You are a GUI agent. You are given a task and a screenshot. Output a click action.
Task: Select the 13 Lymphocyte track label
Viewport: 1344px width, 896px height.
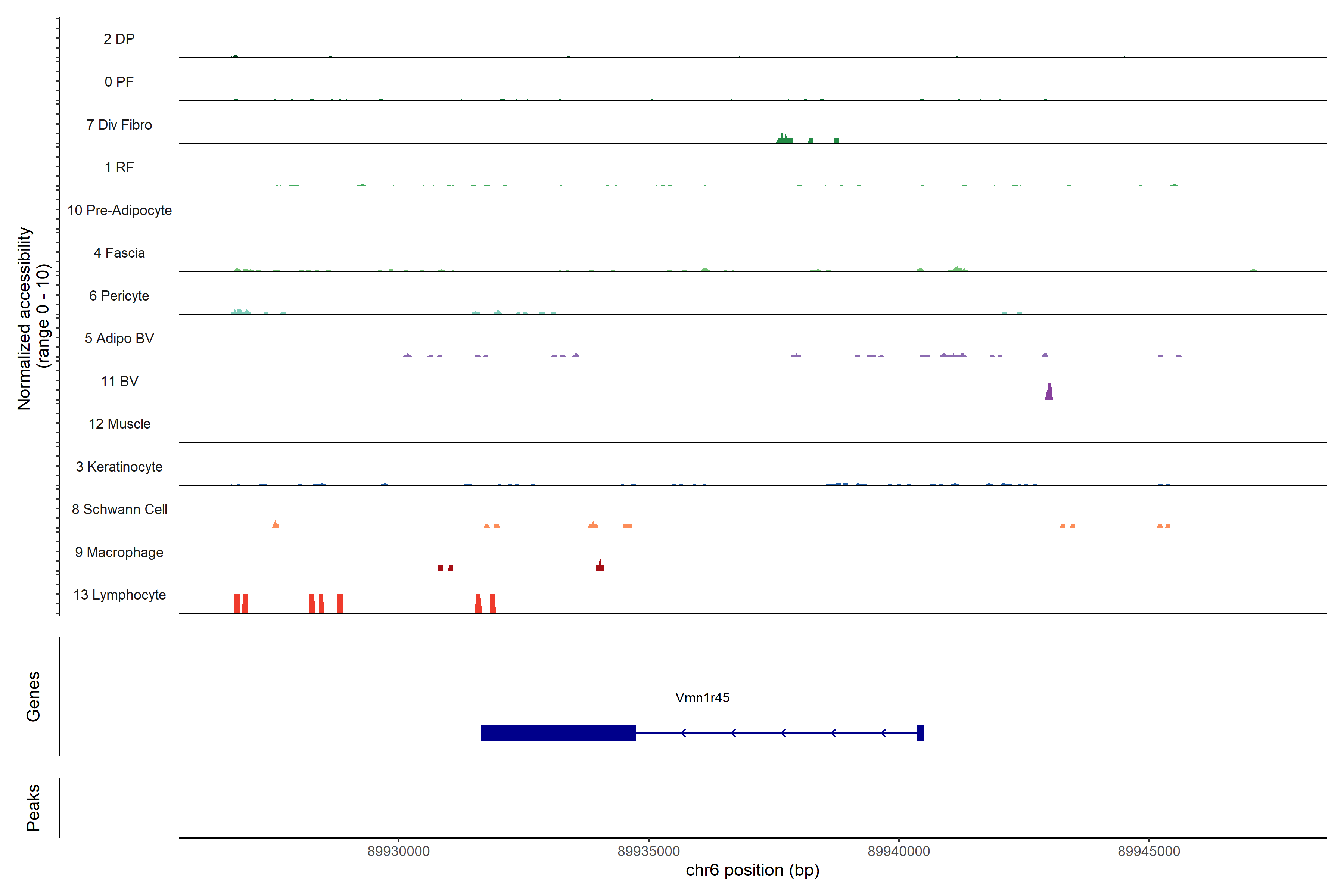[119, 595]
